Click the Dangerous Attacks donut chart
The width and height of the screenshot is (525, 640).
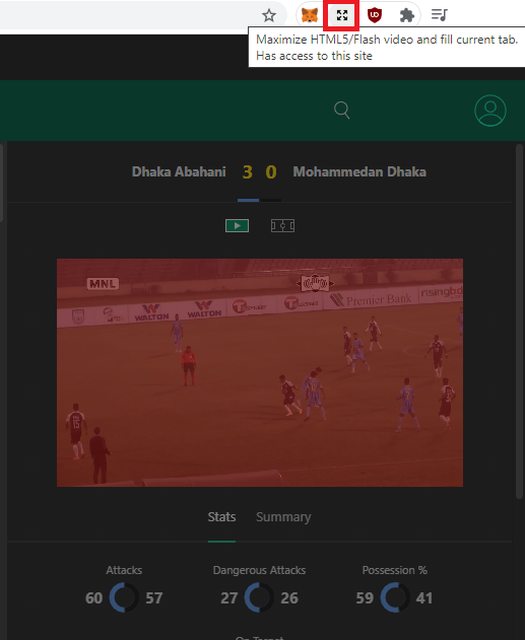click(x=259, y=598)
